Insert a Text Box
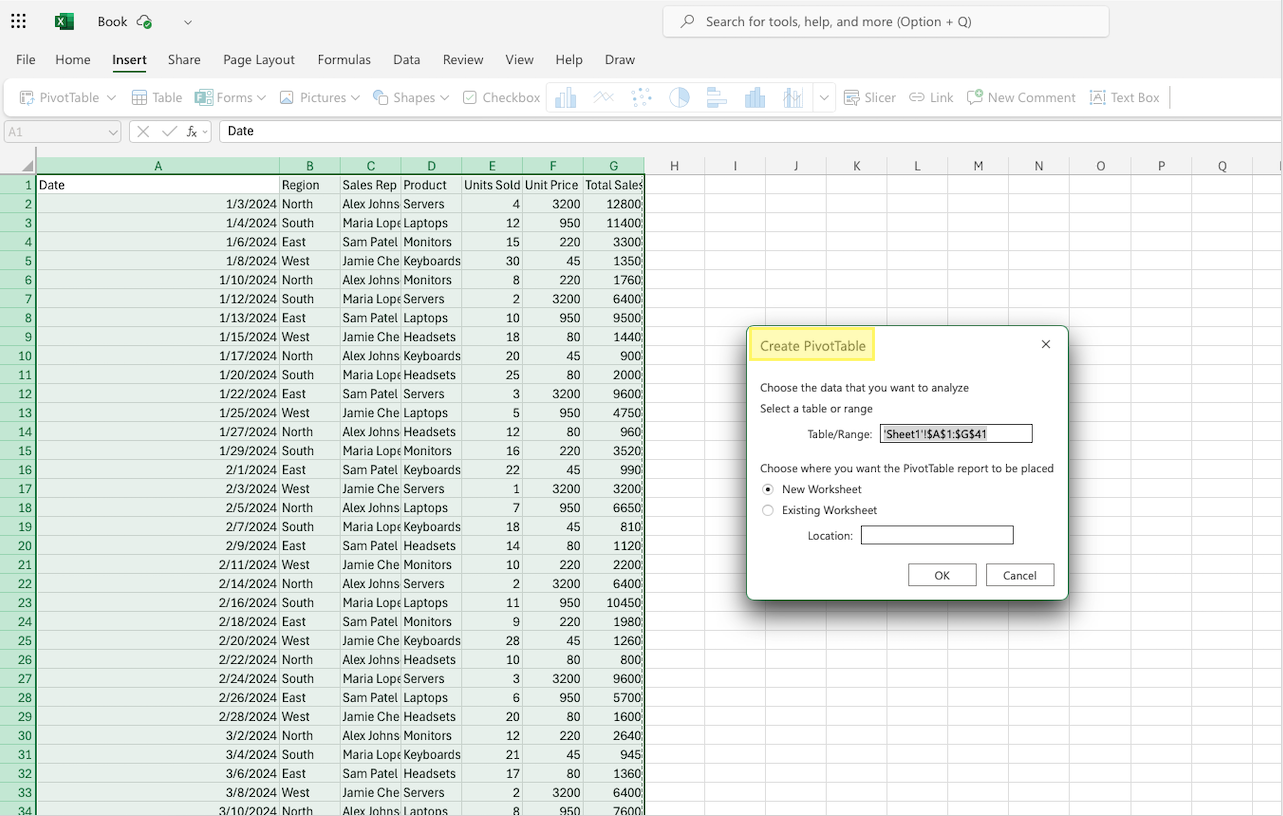The image size is (1283, 816). pyautogui.click(x=1124, y=97)
